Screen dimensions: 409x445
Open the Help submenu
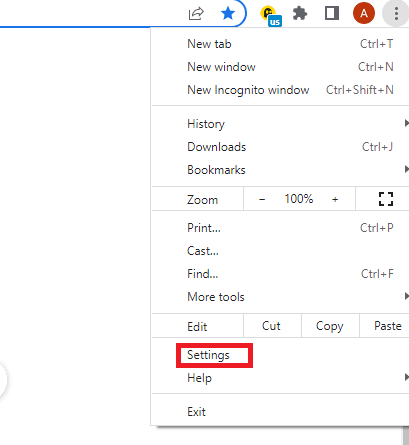[281, 378]
